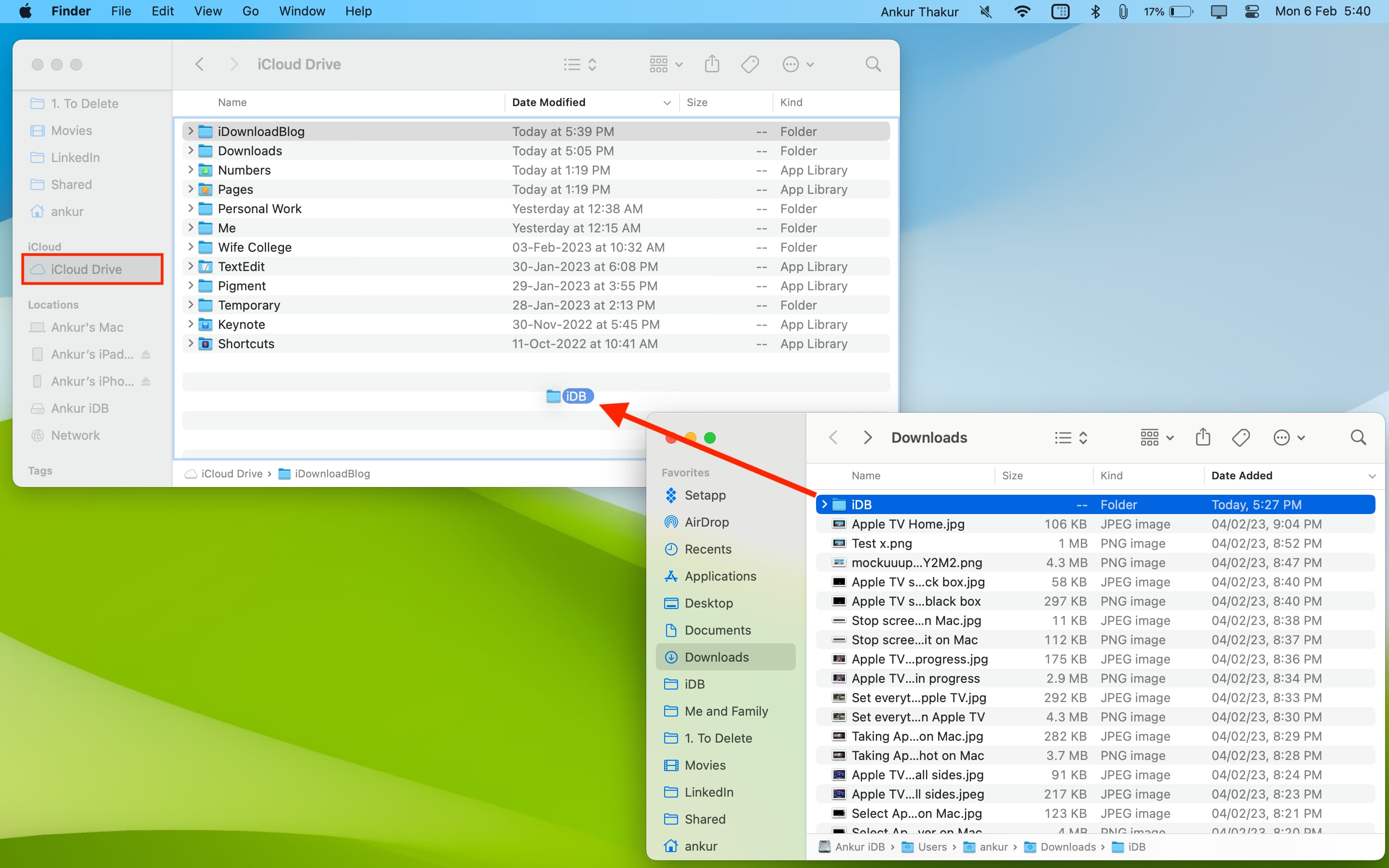Open the Apple menu
This screenshot has width=1389, height=868.
pos(25,12)
